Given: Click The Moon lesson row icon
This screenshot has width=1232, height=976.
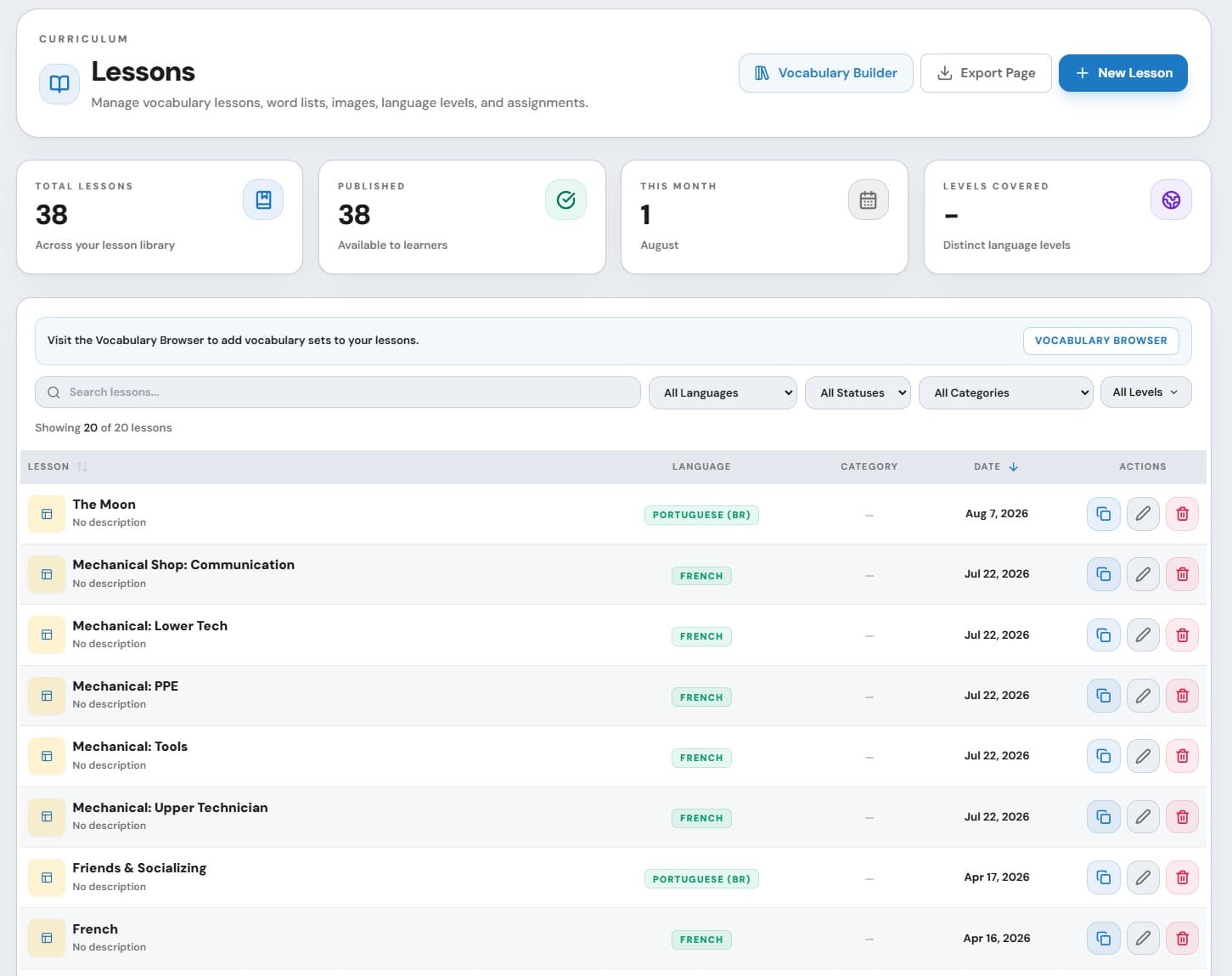Looking at the screenshot, I should [47, 514].
